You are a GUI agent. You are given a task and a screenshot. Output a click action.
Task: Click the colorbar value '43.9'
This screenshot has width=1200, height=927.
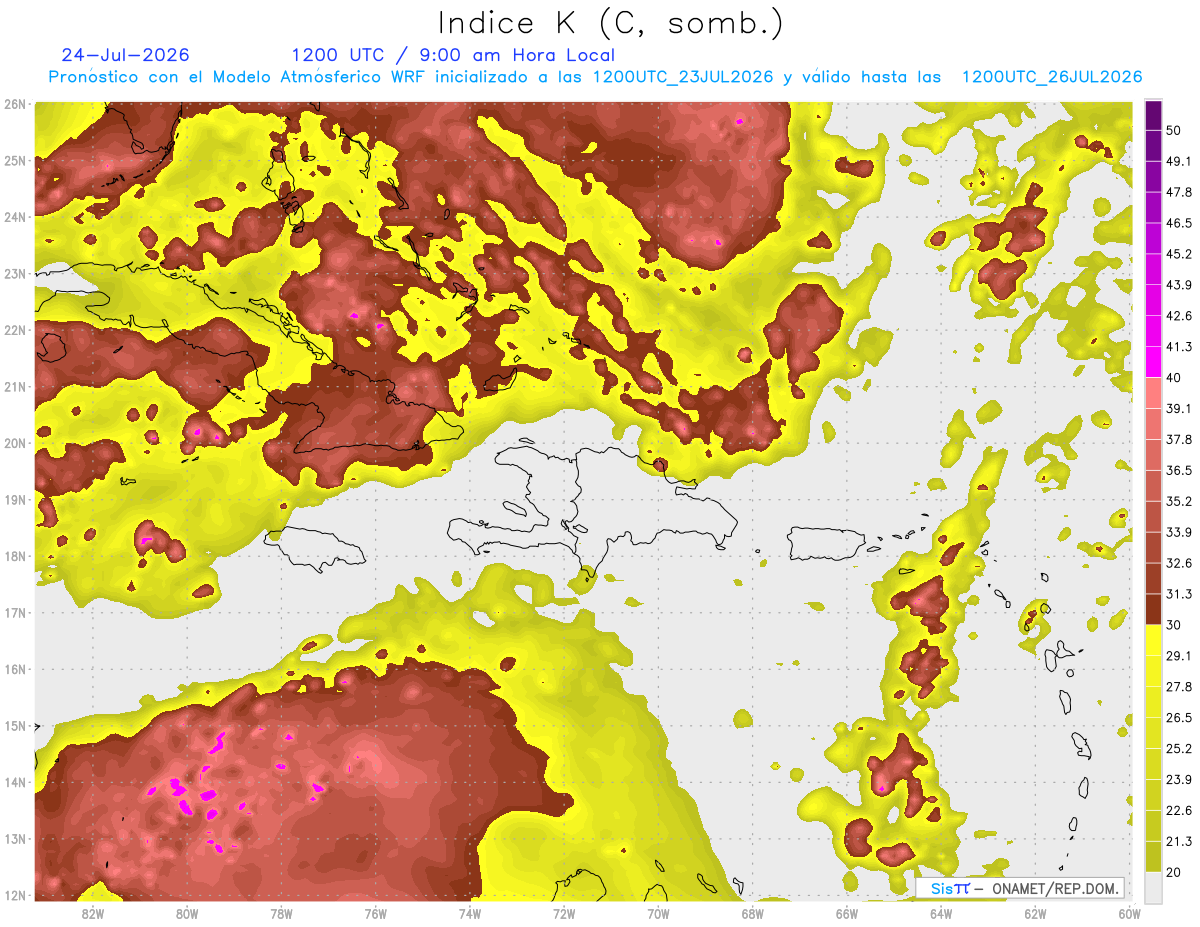click(1179, 285)
